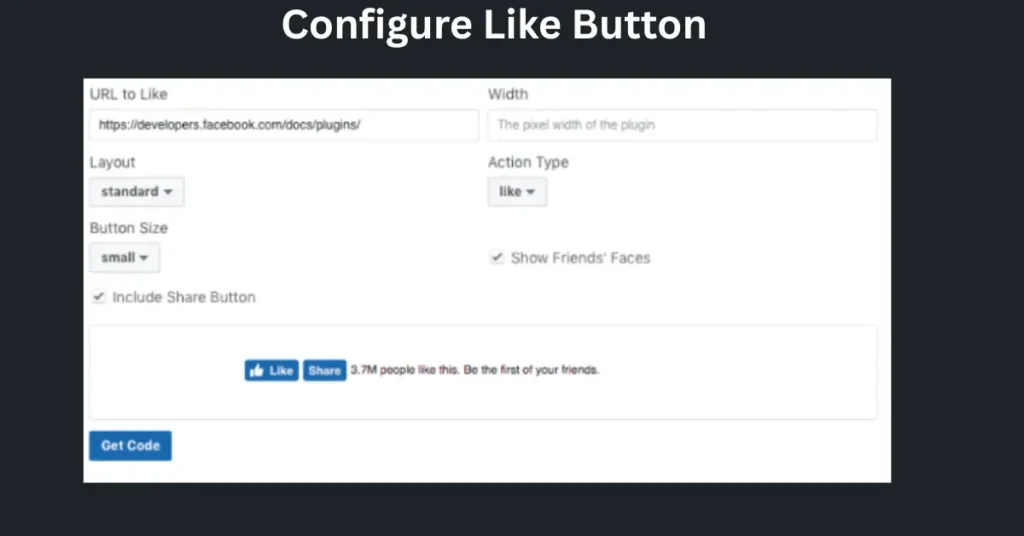Click the Width pixel width input field
Screen dimensions: 1024x536
[682, 125]
